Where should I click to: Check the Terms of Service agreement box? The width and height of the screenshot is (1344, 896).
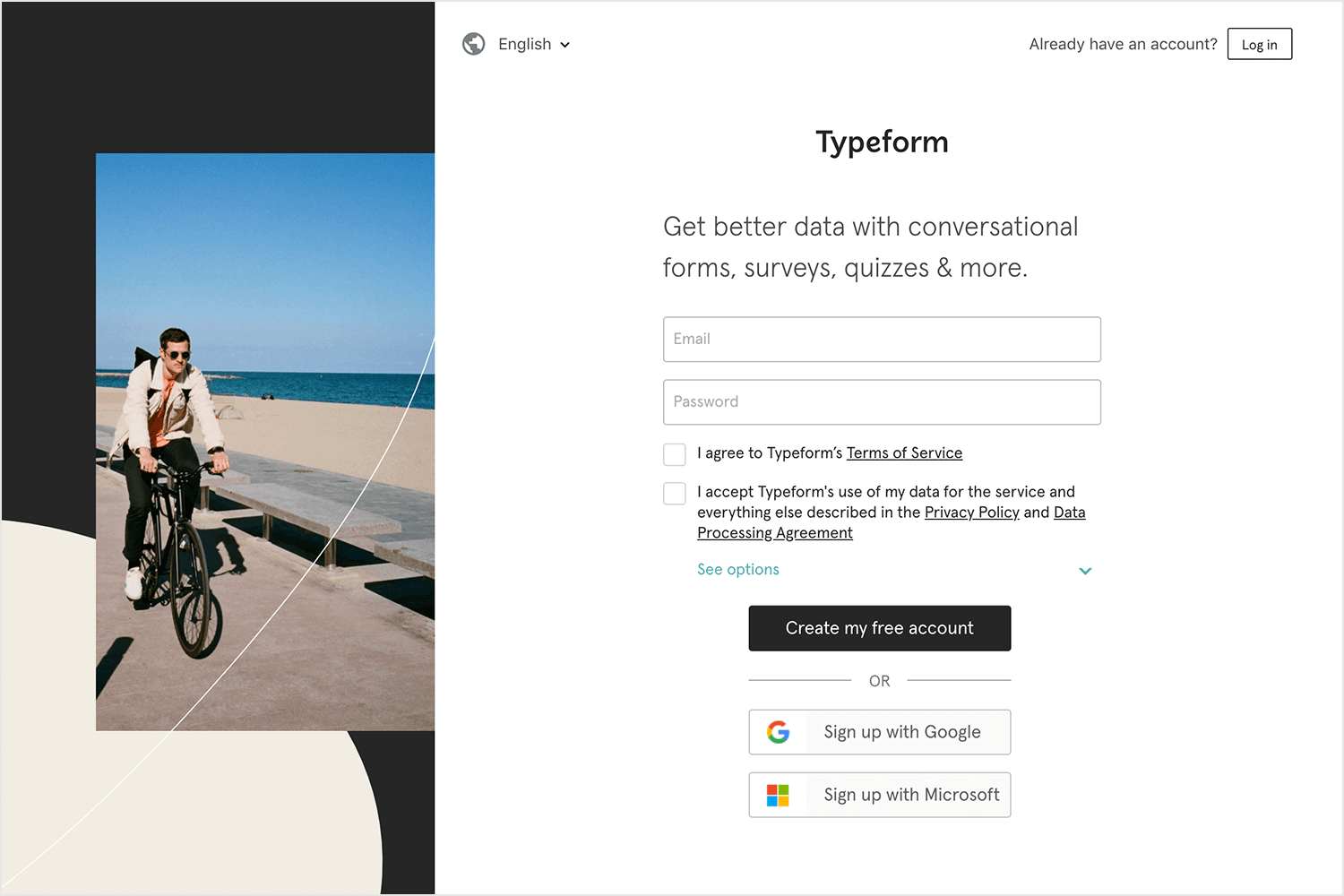(675, 454)
